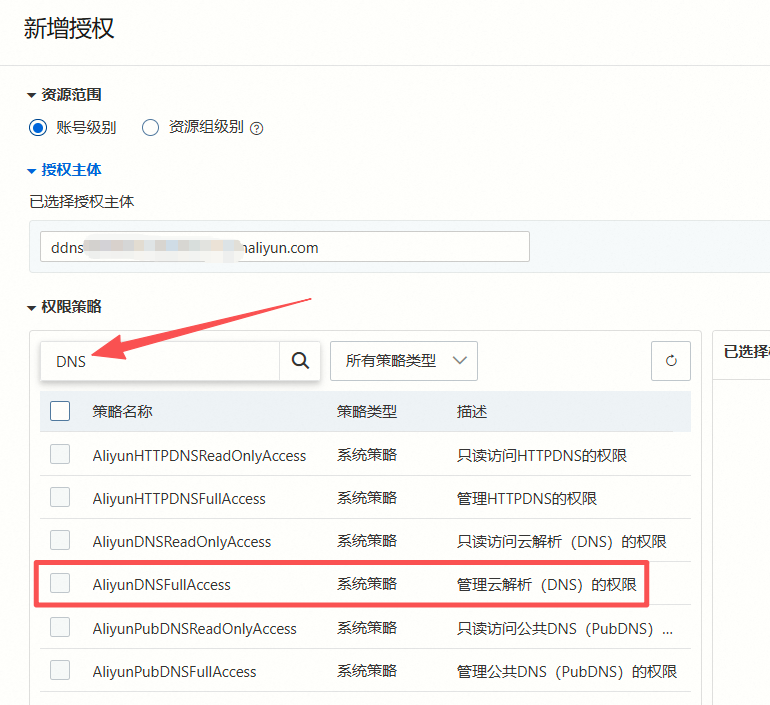The width and height of the screenshot is (770, 705).
Task: Tick the select-all checkbox in table header
Action: tap(60, 411)
